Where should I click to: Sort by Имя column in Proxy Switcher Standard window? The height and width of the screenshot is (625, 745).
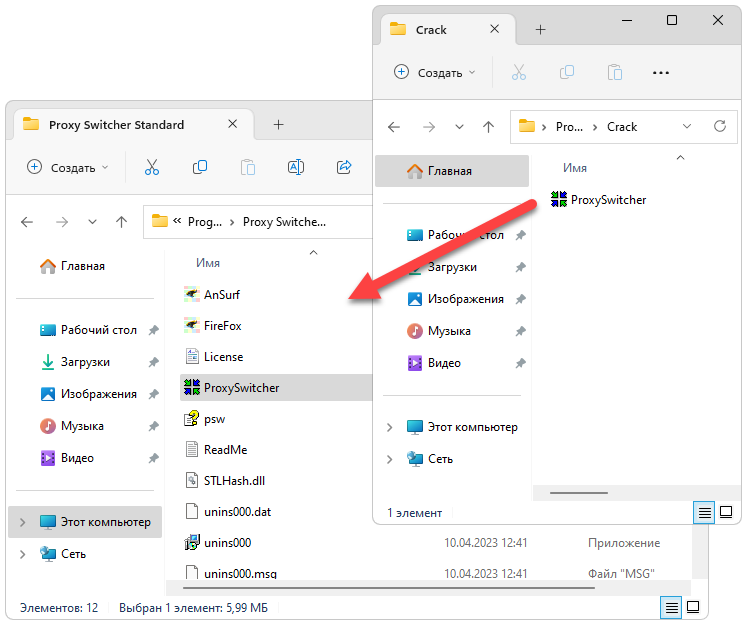[x=208, y=263]
